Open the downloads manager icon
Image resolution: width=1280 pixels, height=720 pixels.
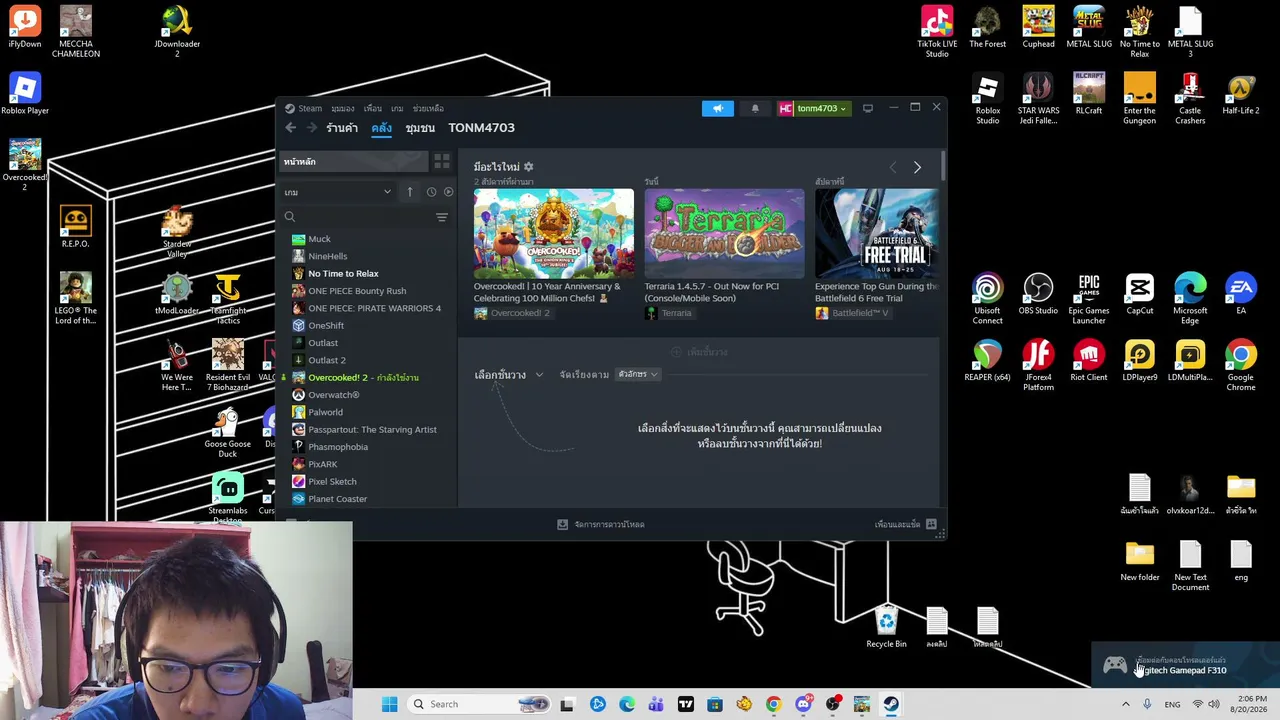tap(563, 524)
